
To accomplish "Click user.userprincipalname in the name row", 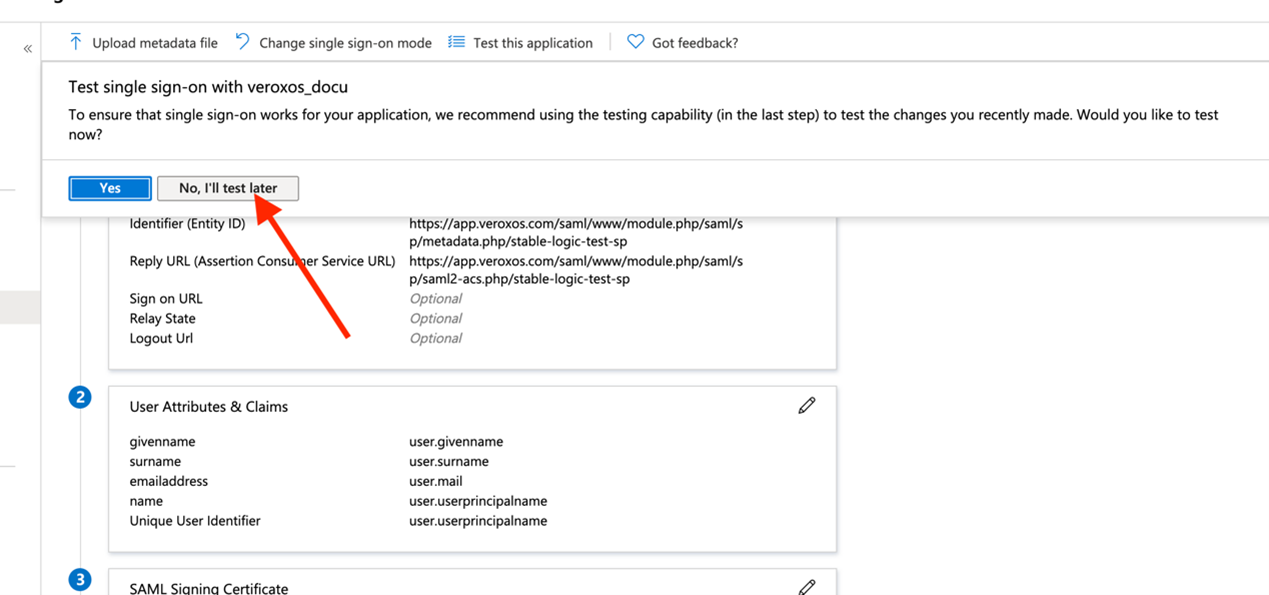I will 478,501.
